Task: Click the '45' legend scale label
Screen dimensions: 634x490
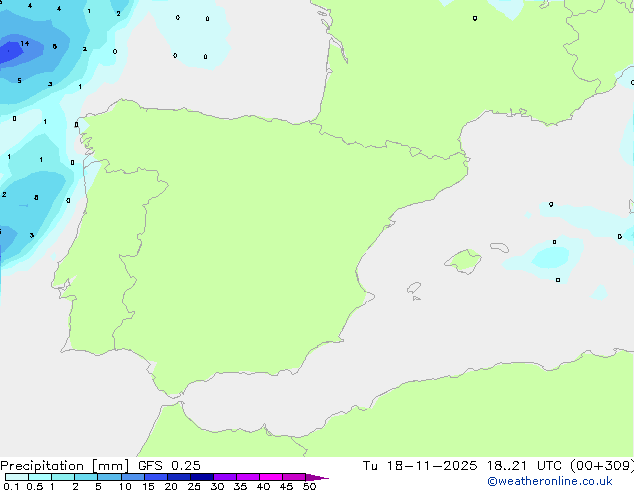Action: (x=286, y=486)
